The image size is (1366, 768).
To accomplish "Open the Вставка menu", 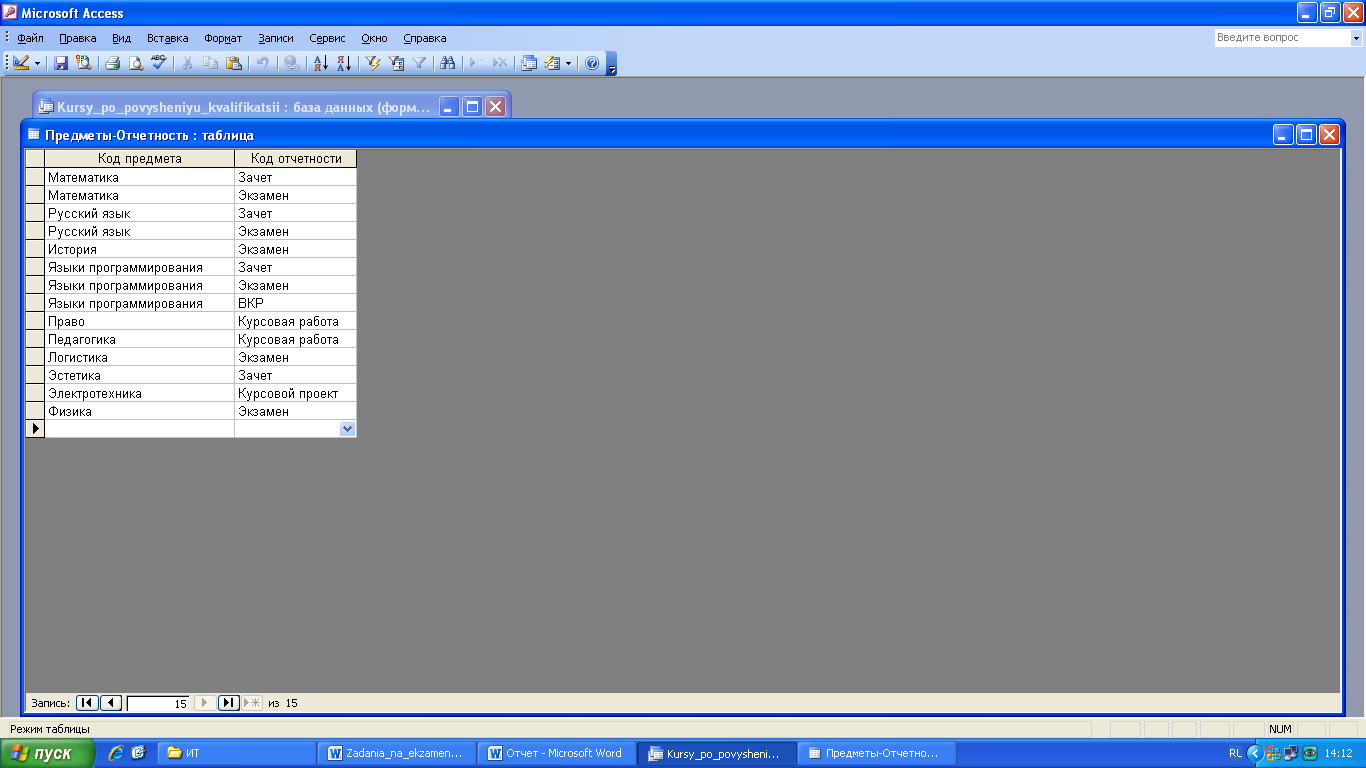I will tap(167, 38).
